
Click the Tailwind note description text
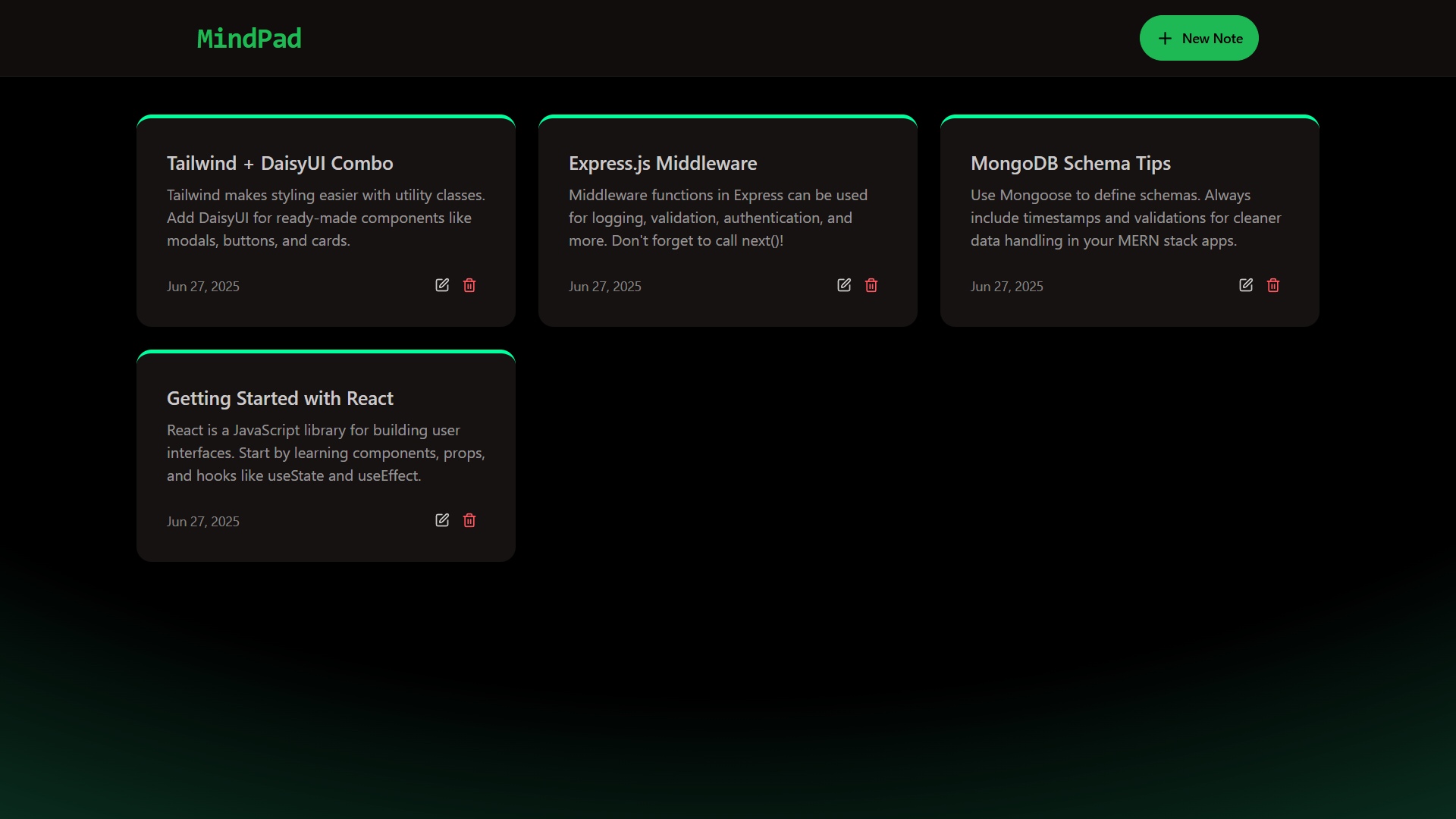[x=326, y=218]
